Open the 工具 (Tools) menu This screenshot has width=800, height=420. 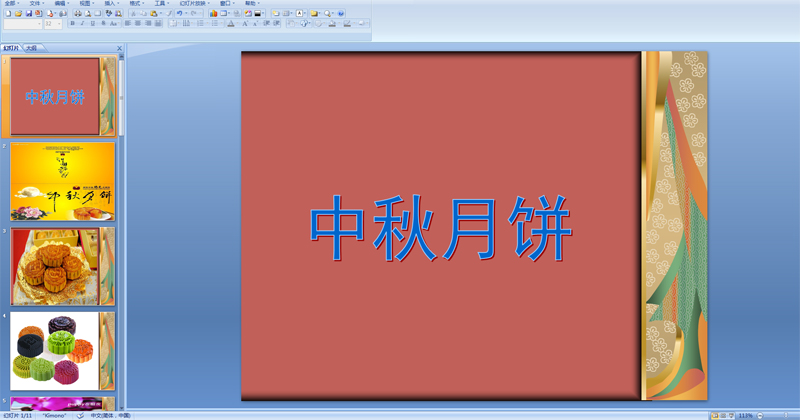pos(160,3)
